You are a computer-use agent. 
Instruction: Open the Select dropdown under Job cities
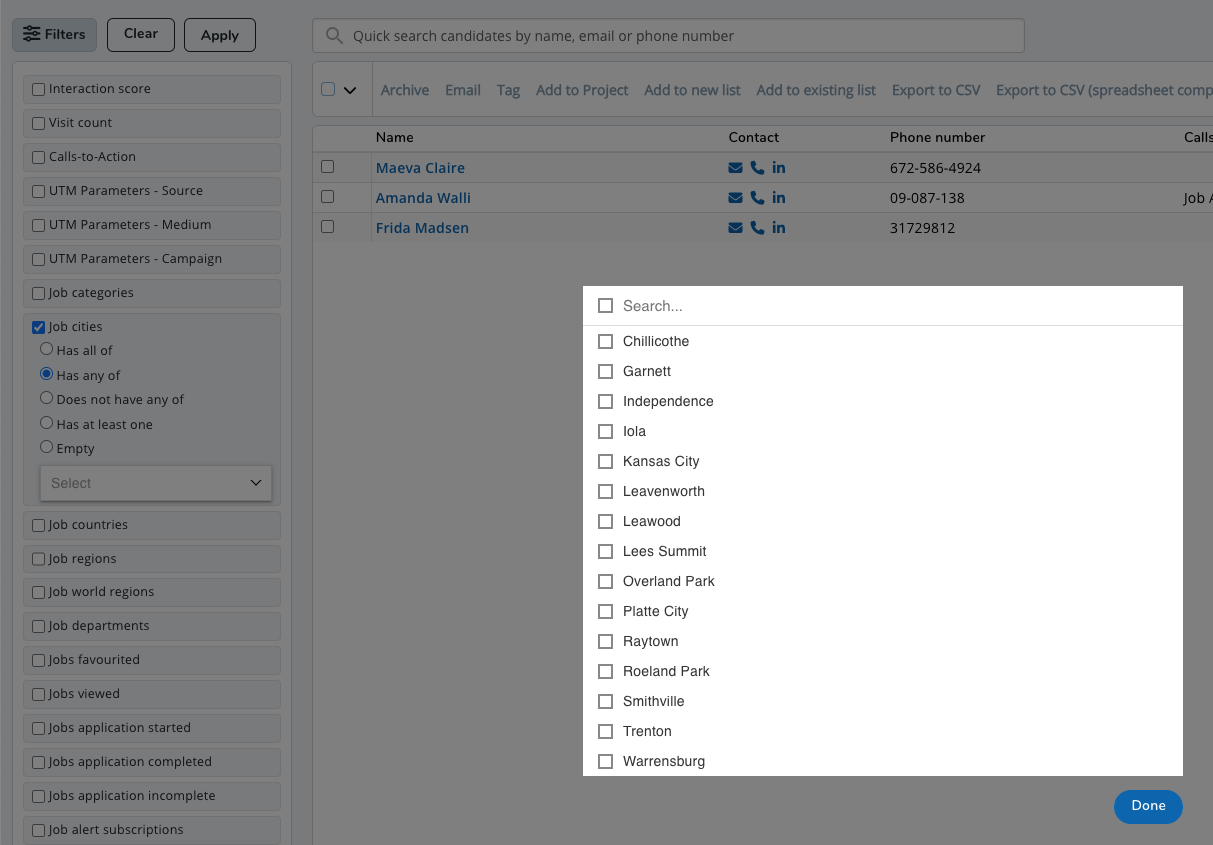155,483
